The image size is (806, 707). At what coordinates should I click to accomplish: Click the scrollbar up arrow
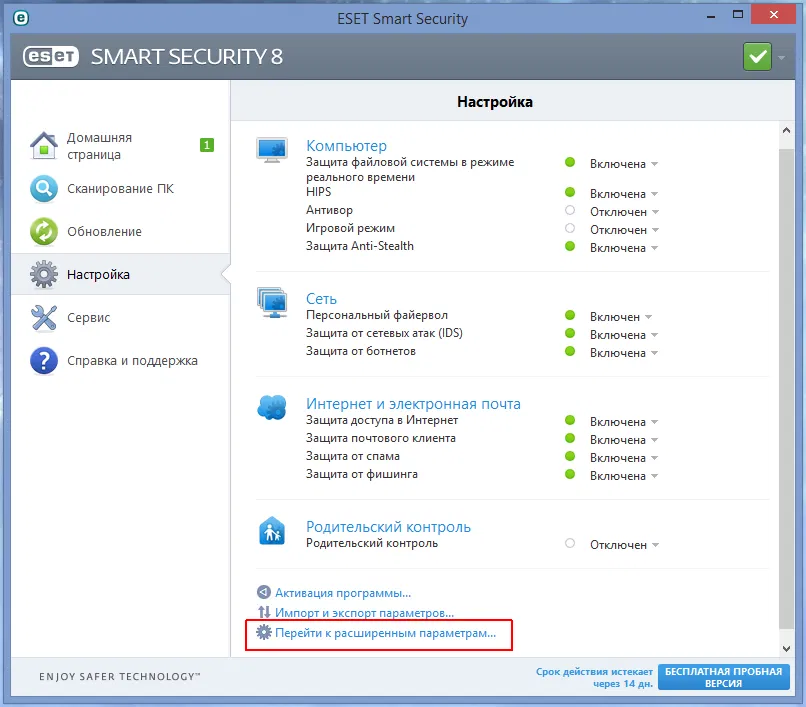click(786, 130)
